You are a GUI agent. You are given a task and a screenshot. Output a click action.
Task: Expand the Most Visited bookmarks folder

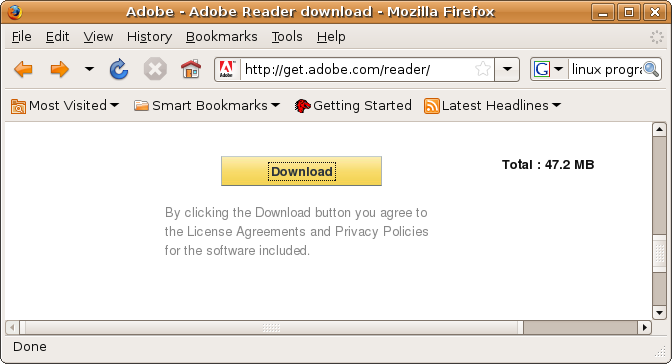tap(65, 105)
